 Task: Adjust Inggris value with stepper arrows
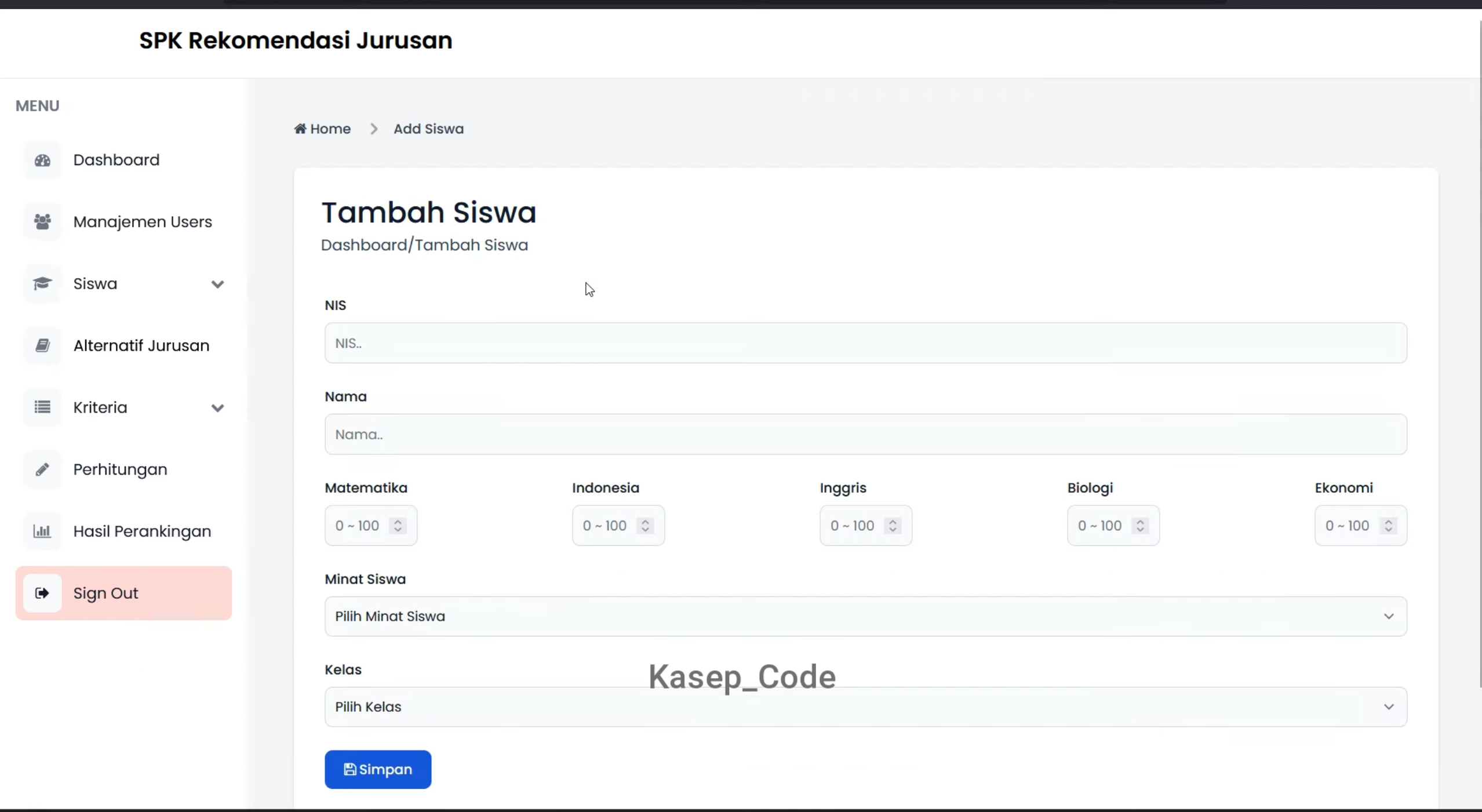click(x=893, y=526)
